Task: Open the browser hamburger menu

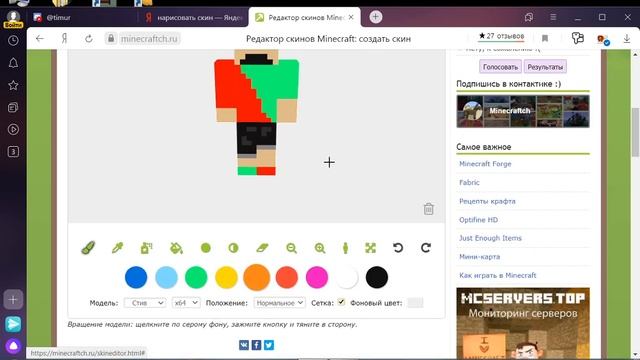Action: click(x=553, y=17)
